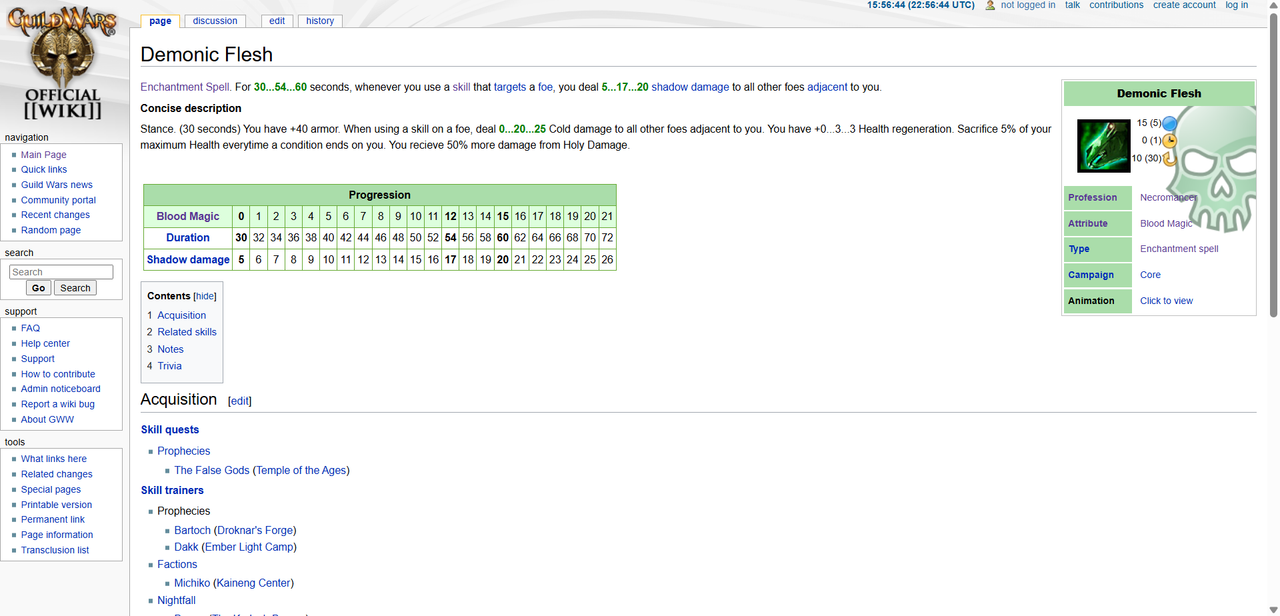Jump to Related skills in Contents
Viewport: 1280px width, 616px height.
click(187, 332)
